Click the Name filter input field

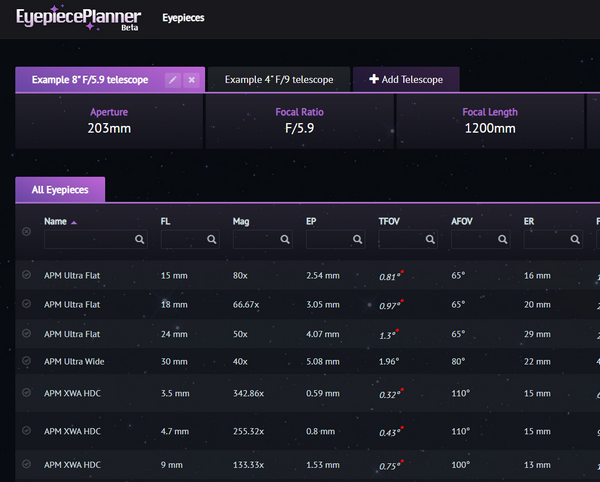point(96,239)
